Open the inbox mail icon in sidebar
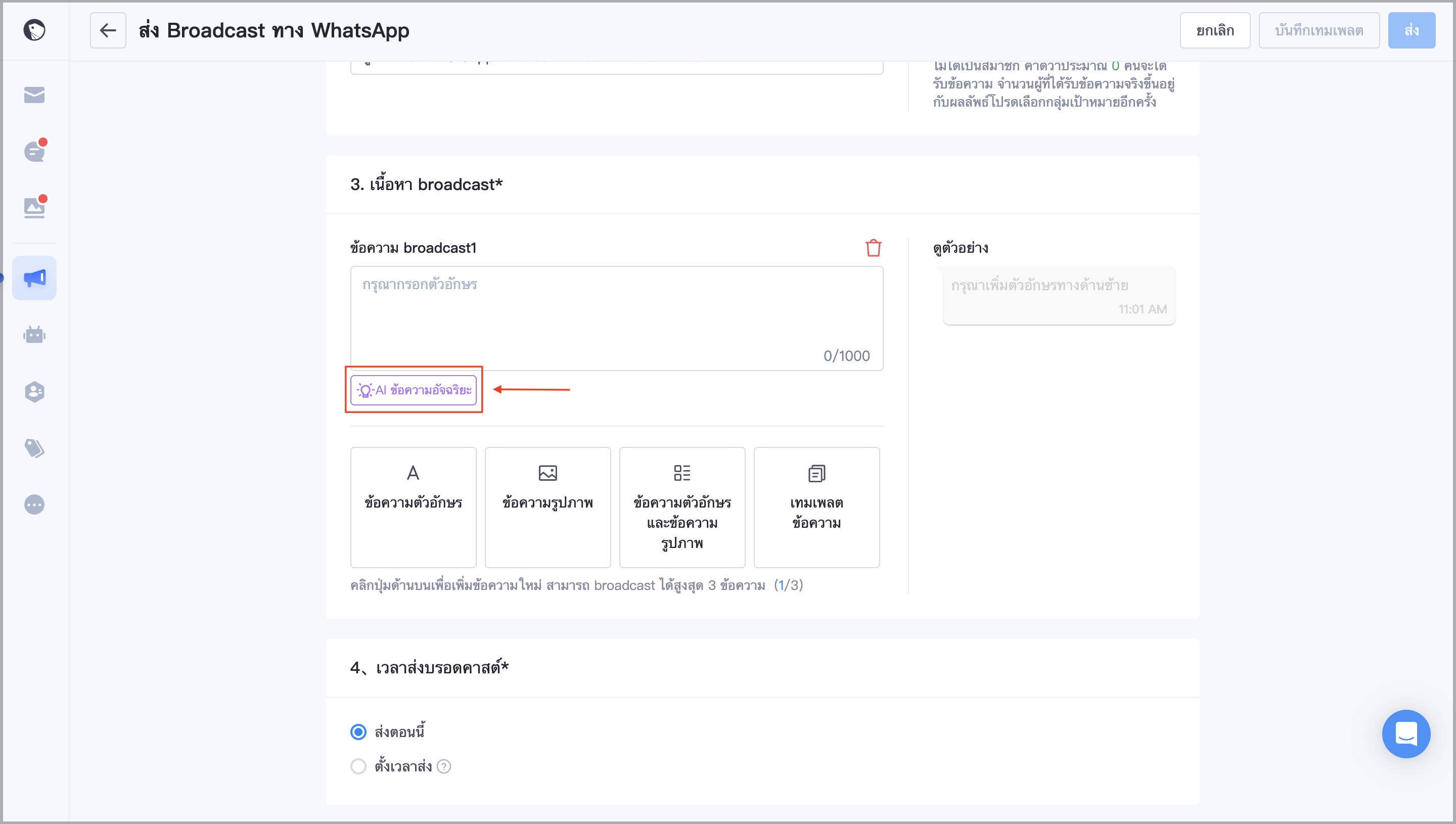1456x824 pixels. point(34,95)
